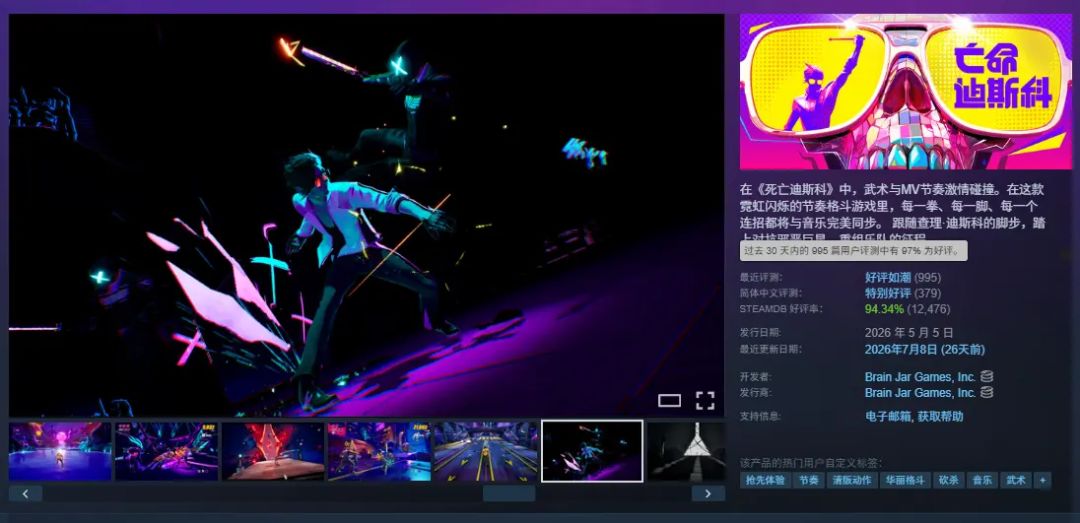
Task: Select the 华丽格斗 tag
Action: click(905, 480)
